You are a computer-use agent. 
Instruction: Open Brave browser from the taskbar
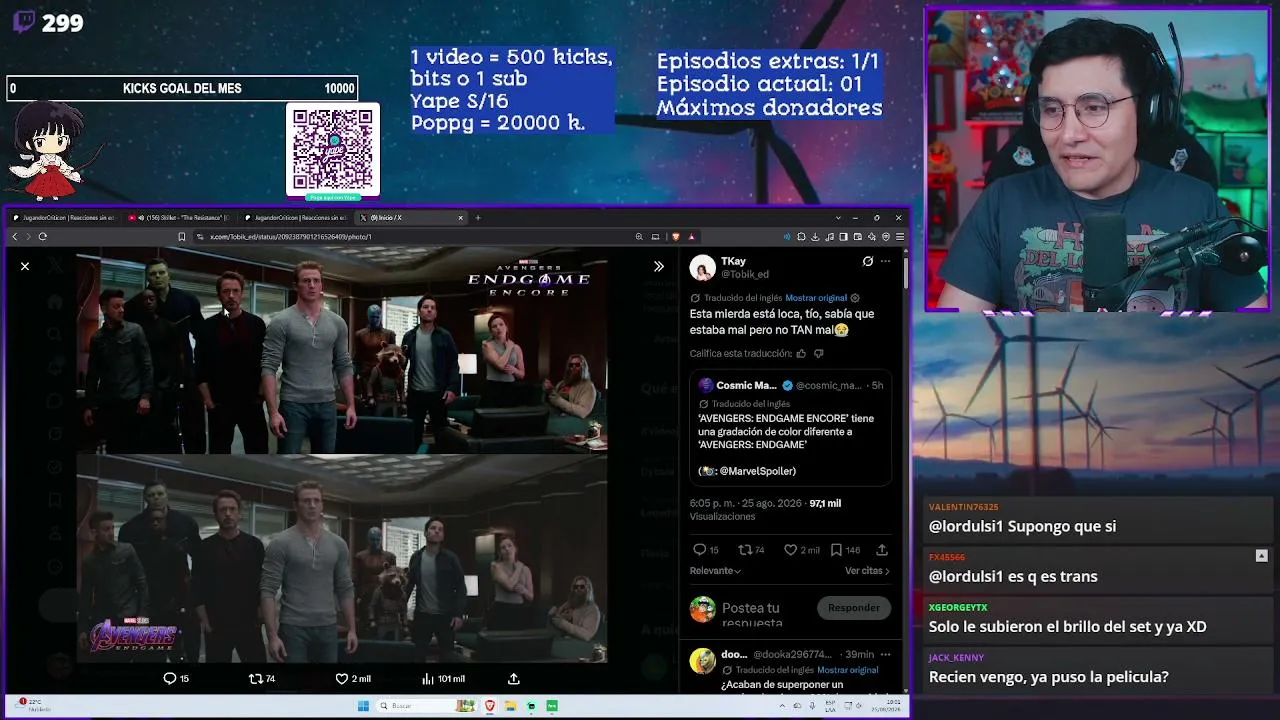pyautogui.click(x=490, y=706)
